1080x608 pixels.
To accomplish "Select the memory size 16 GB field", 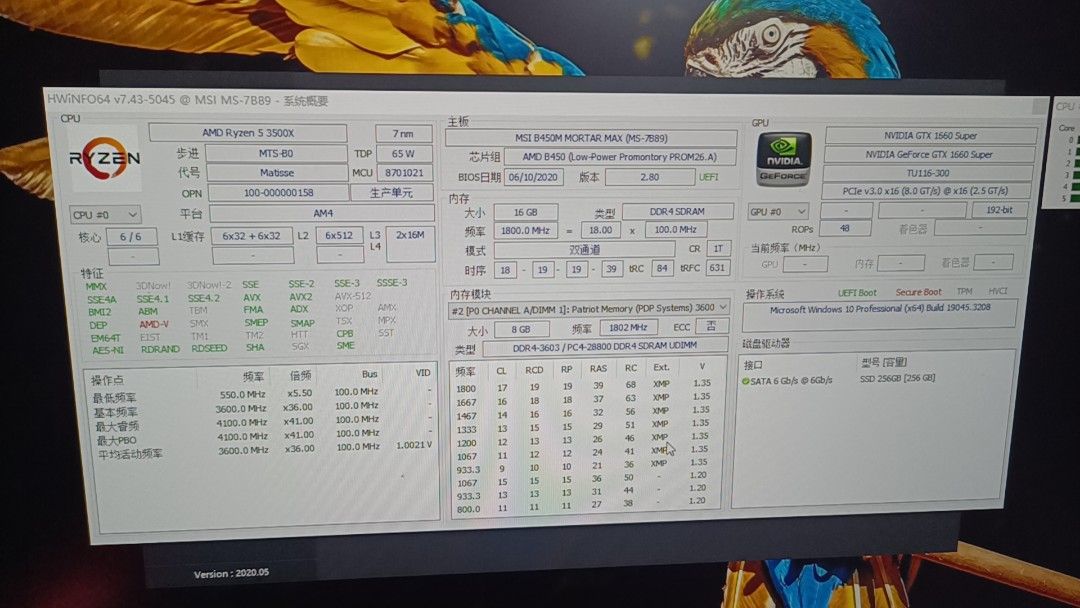I will click(x=526, y=212).
